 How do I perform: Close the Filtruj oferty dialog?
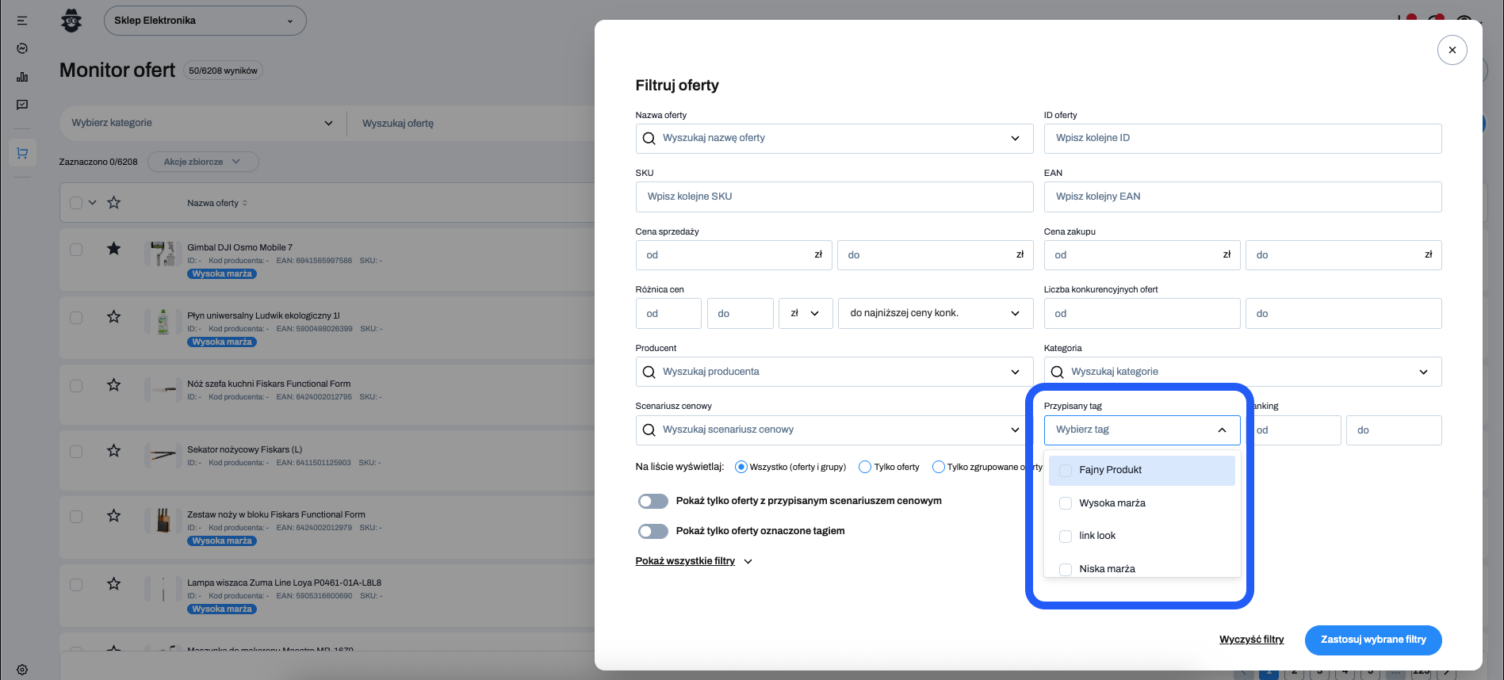tap(1451, 49)
